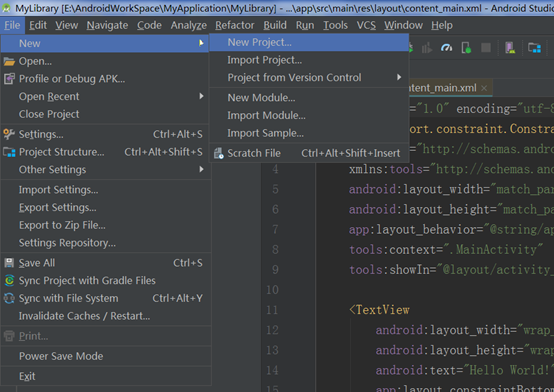The height and width of the screenshot is (392, 554).
Task: Open the Analyze menu
Action: [189, 25]
